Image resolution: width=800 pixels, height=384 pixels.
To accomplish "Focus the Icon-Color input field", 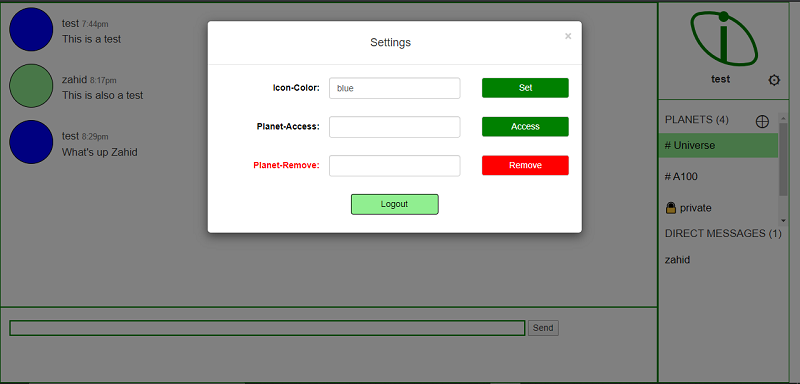I will (394, 88).
